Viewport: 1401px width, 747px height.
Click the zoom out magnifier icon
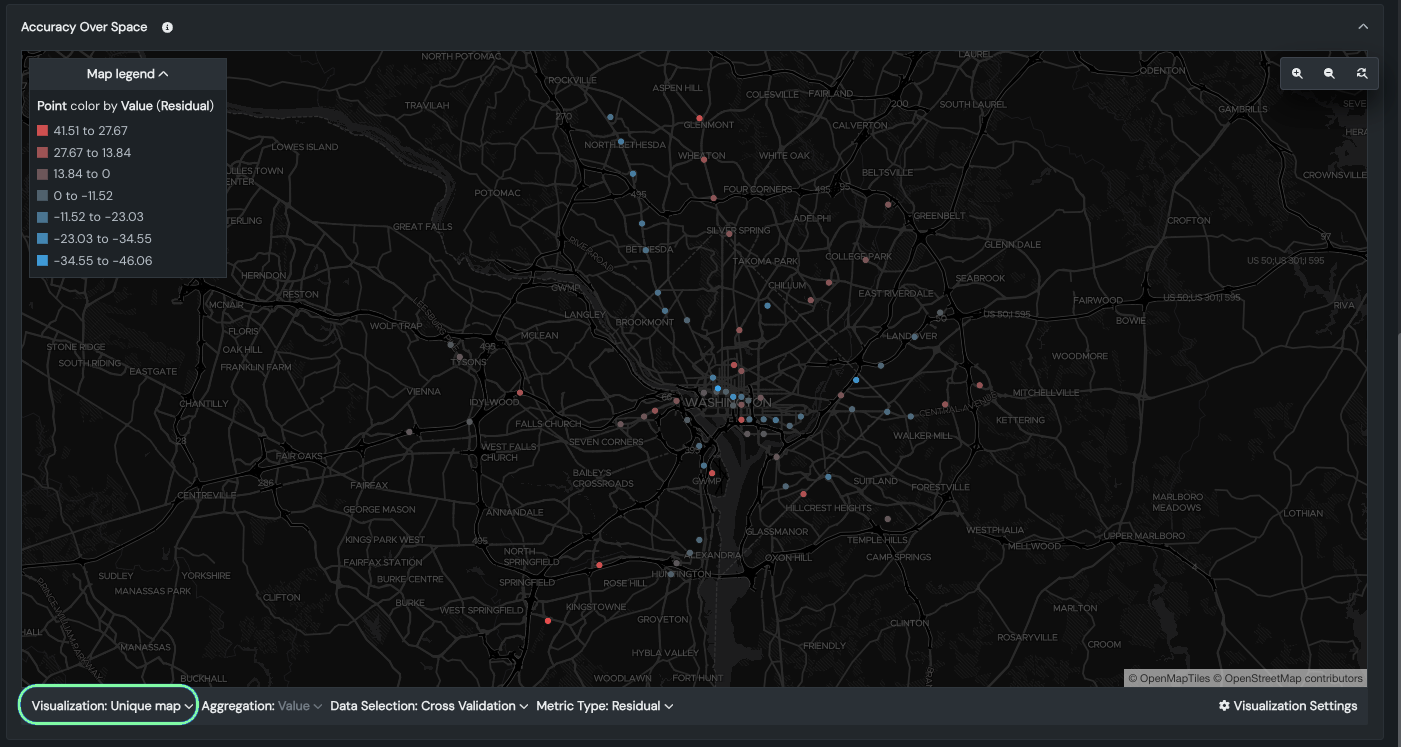[1329, 74]
